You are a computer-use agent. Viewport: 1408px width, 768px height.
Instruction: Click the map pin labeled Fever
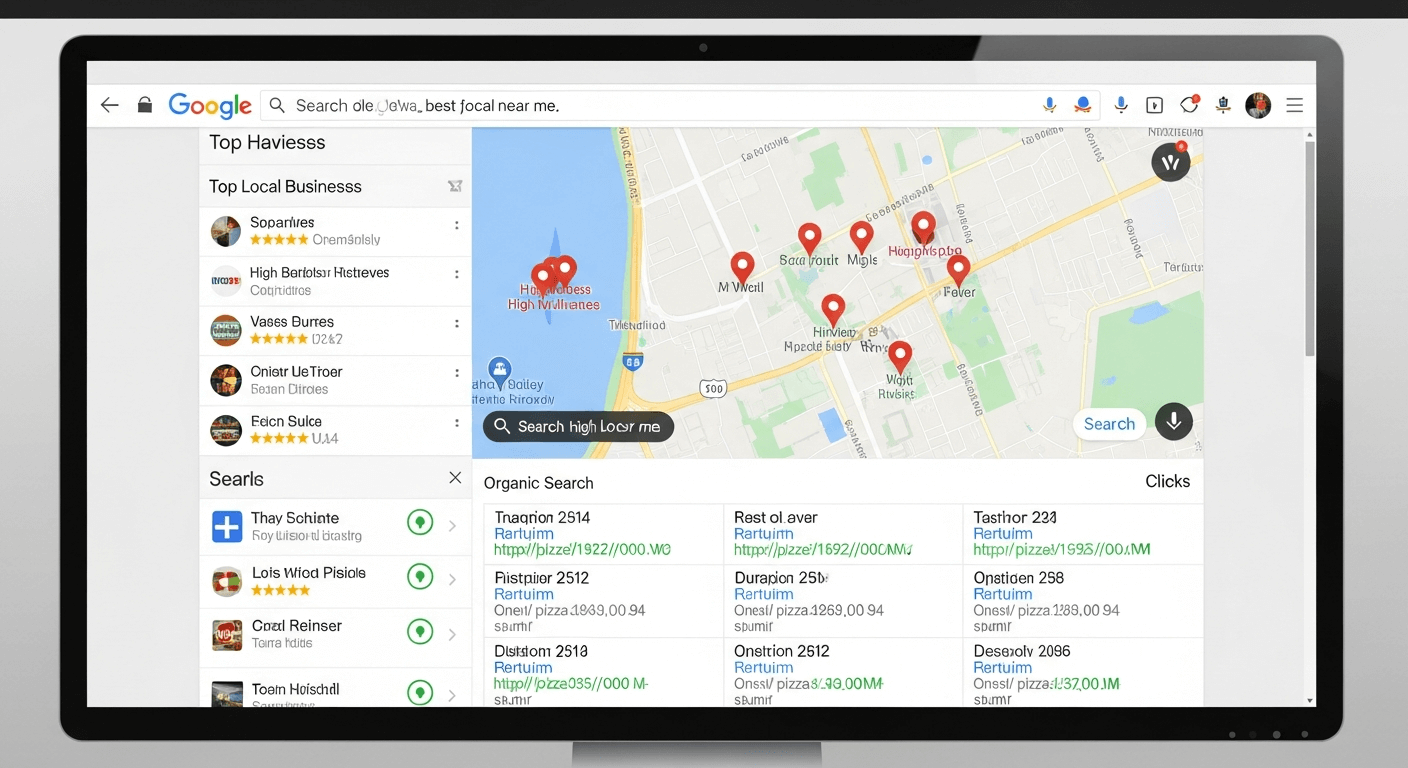[958, 269]
